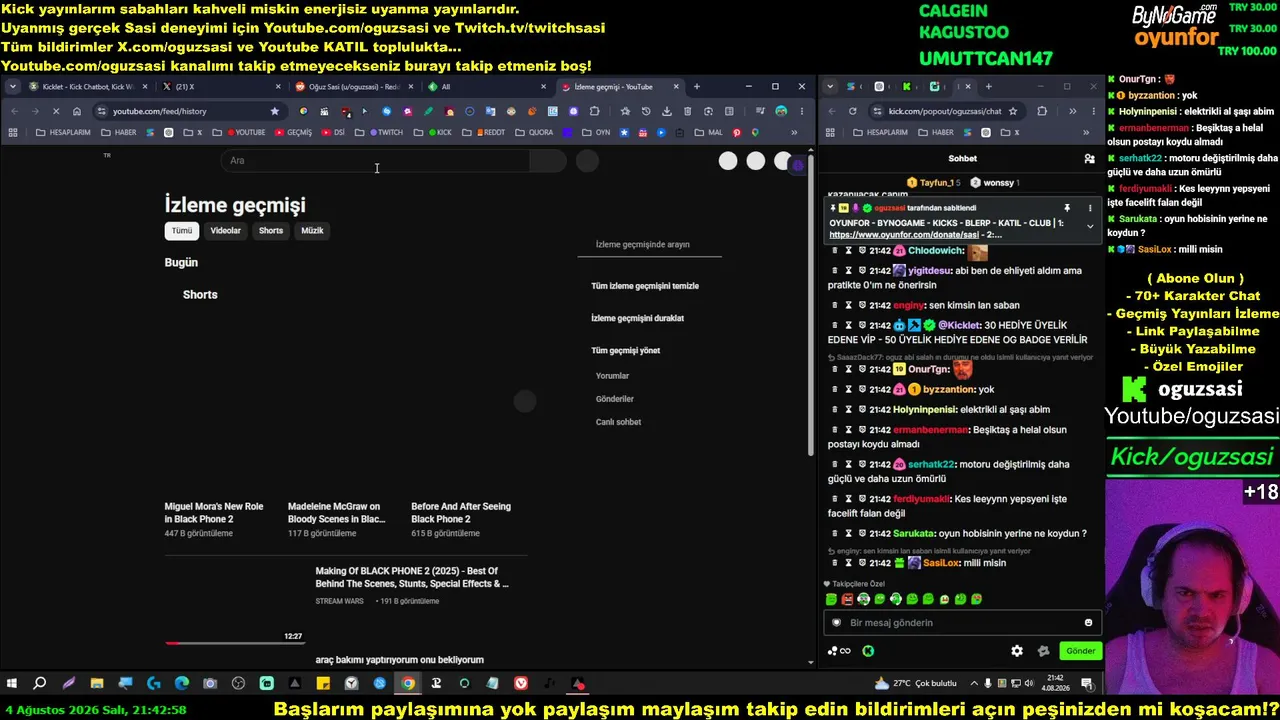Open Yorumlar history link
1280x720 pixels.
coord(612,376)
